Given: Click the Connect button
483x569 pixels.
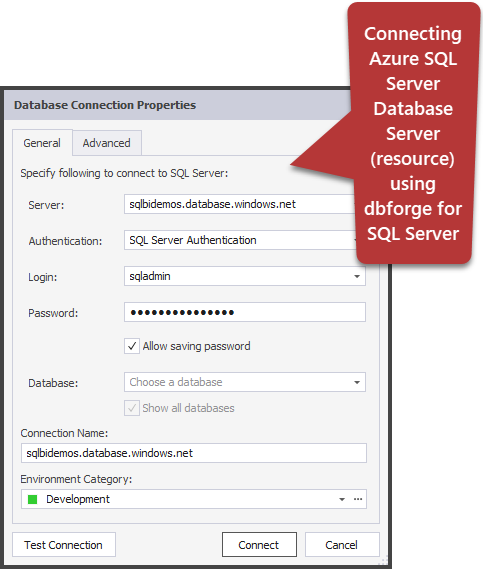Looking at the screenshot, I should point(259,545).
